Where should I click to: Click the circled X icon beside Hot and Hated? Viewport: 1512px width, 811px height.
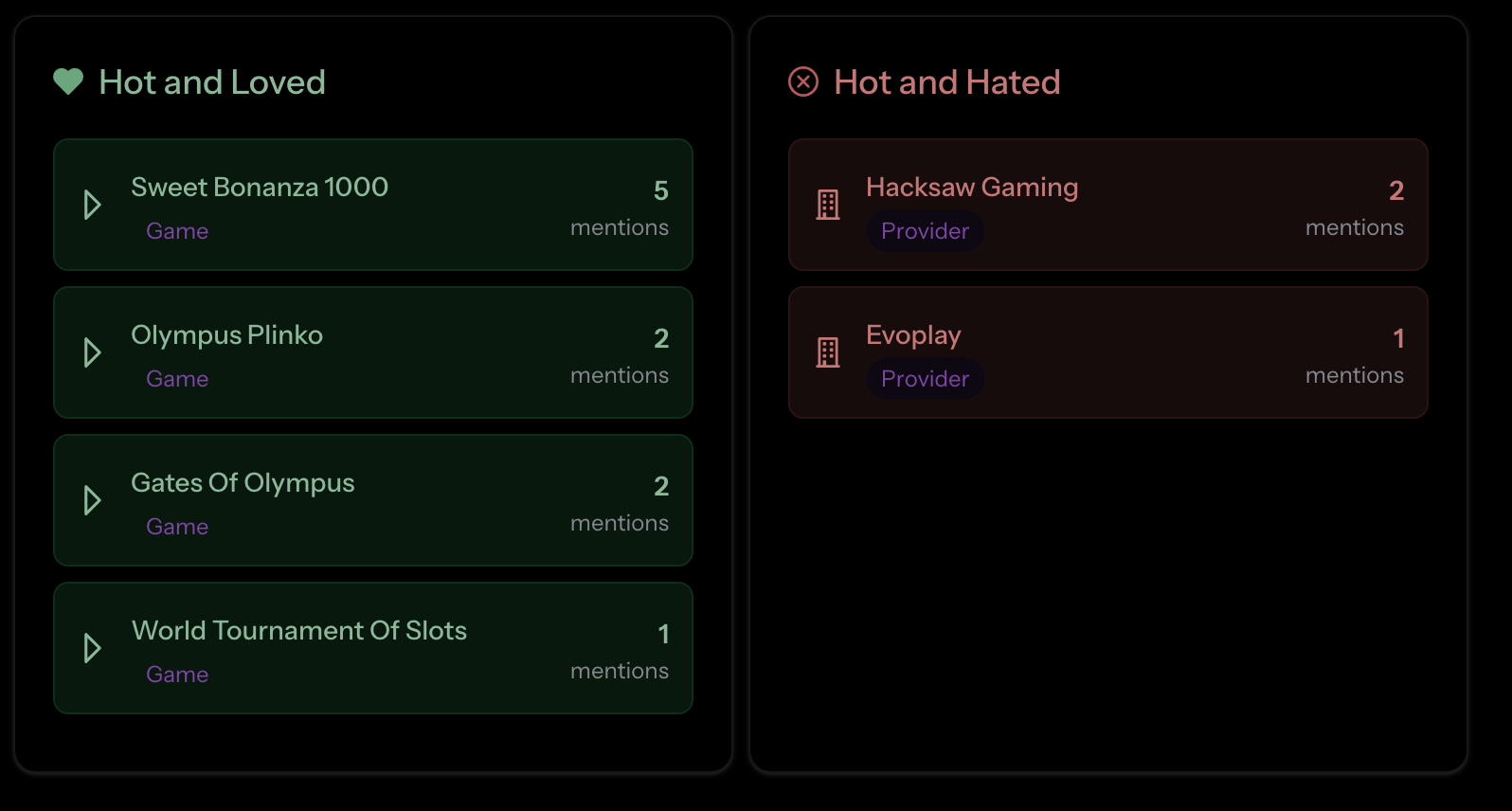pos(803,82)
